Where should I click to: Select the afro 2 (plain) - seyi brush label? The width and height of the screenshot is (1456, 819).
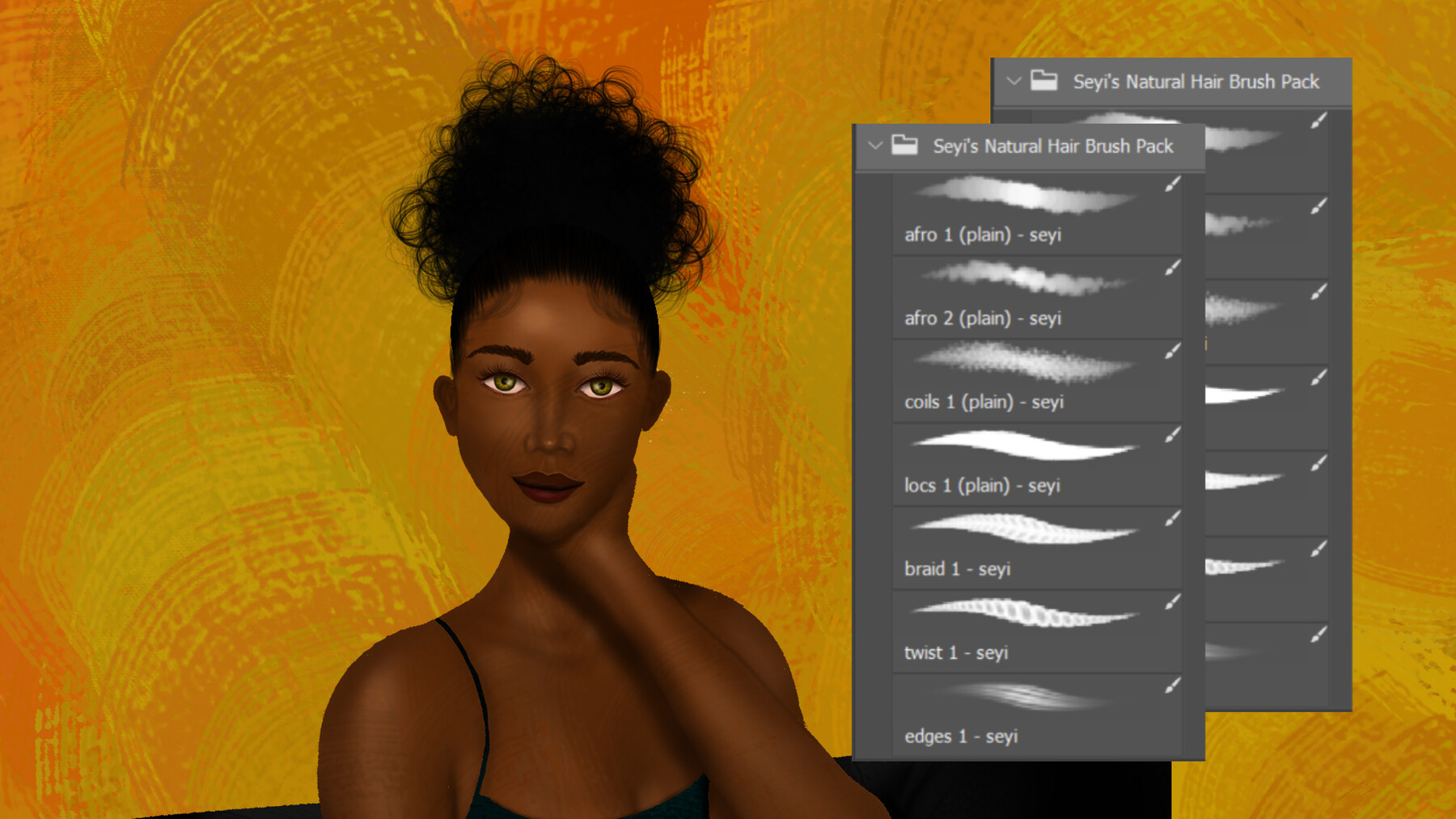tap(983, 319)
